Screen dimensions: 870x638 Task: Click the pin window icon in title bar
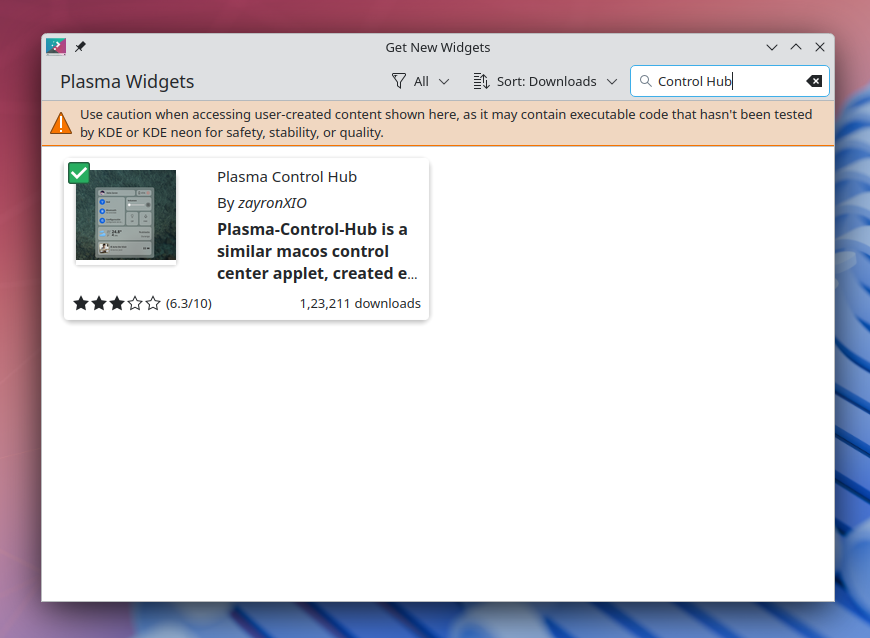(x=80, y=47)
